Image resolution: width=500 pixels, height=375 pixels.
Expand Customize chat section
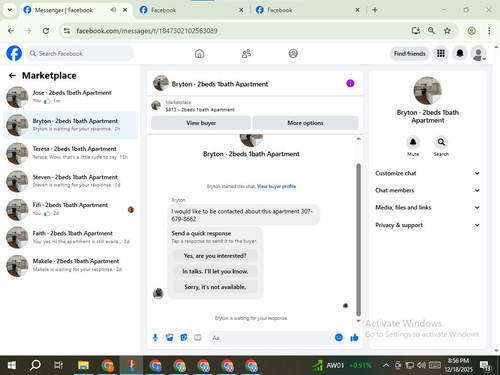pyautogui.click(x=428, y=173)
